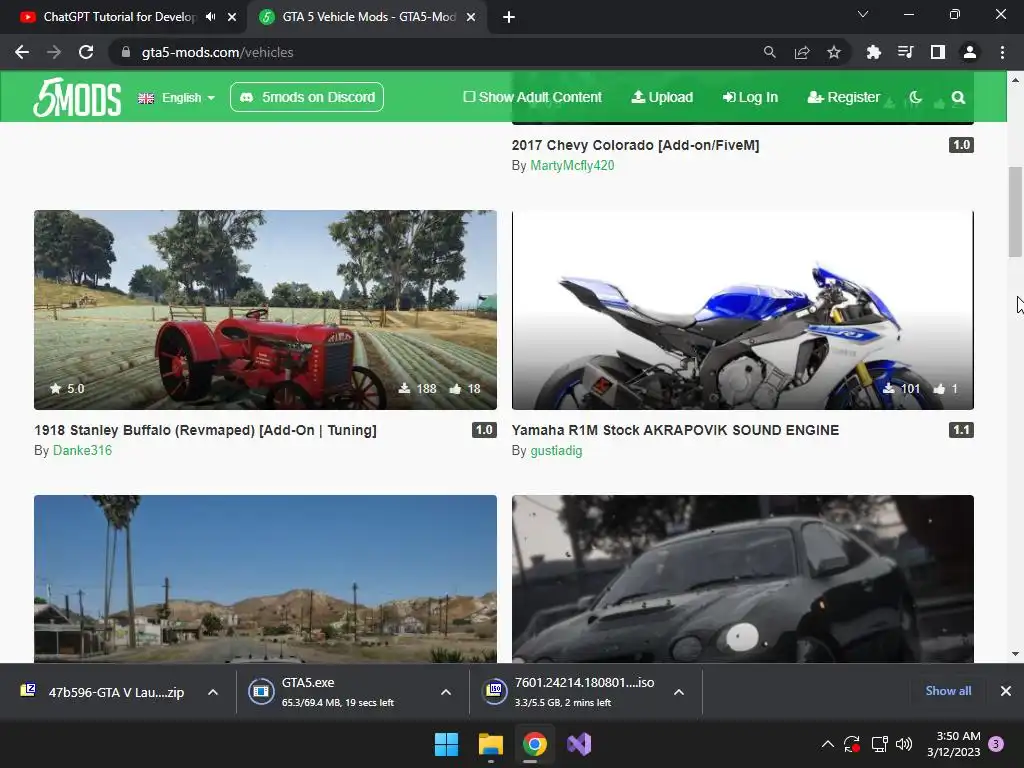The height and width of the screenshot is (768, 1024).
Task: Expand options for the GTA V zip download
Action: 213,692
